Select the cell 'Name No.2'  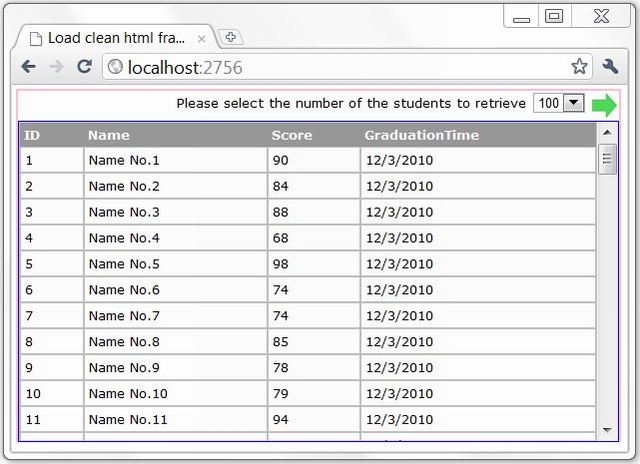tap(176, 186)
